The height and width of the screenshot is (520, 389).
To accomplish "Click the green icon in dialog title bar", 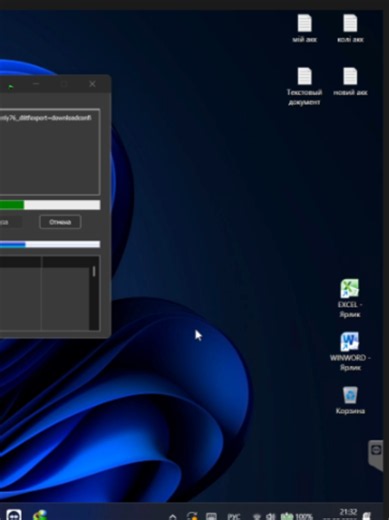I will click(11, 86).
